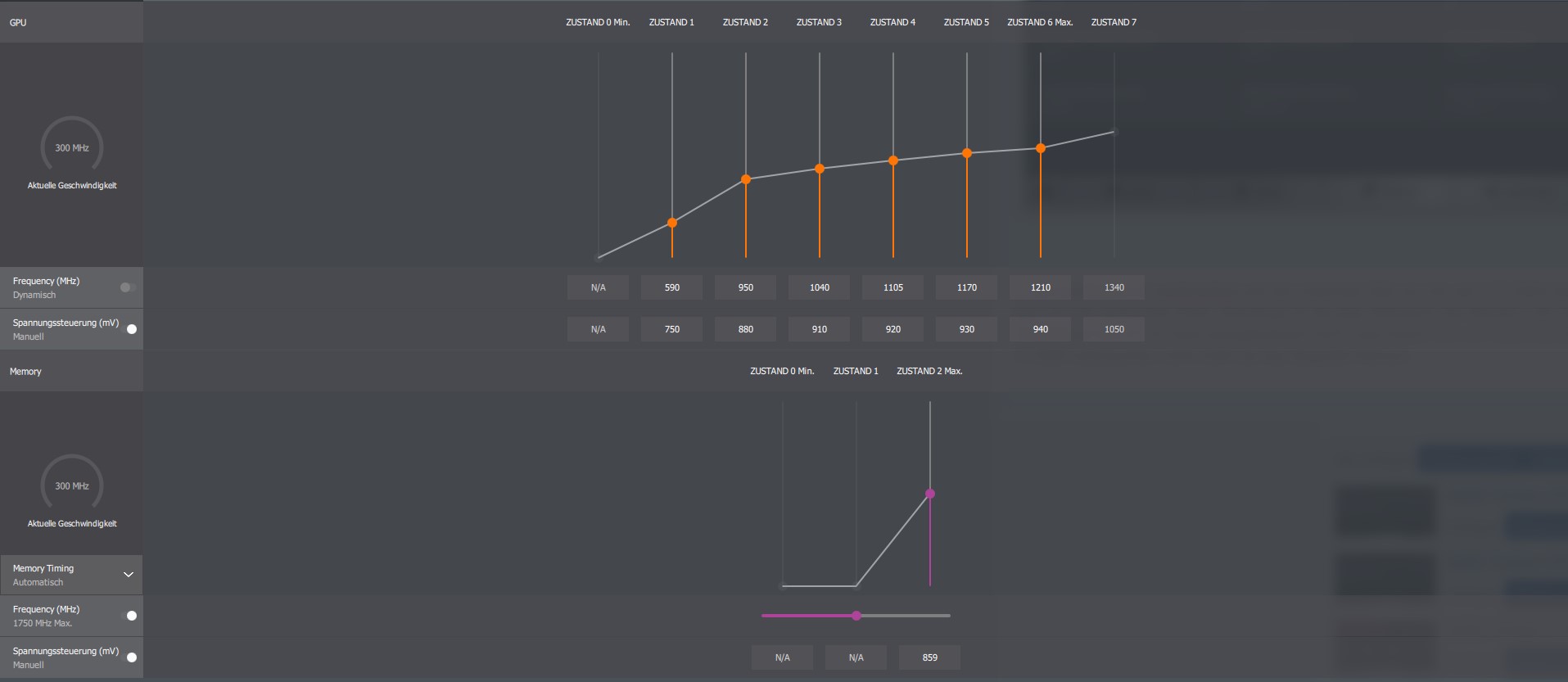1568x682 pixels.
Task: Click the memory voltage 859 field
Action: [930, 657]
